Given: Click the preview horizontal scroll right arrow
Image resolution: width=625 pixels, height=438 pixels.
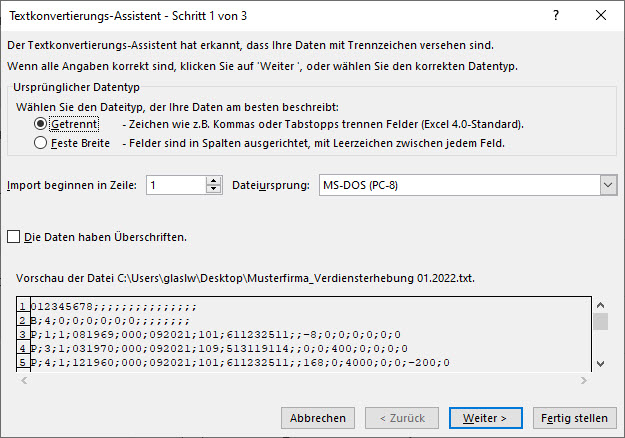Looking at the screenshot, I should click(x=584, y=380).
